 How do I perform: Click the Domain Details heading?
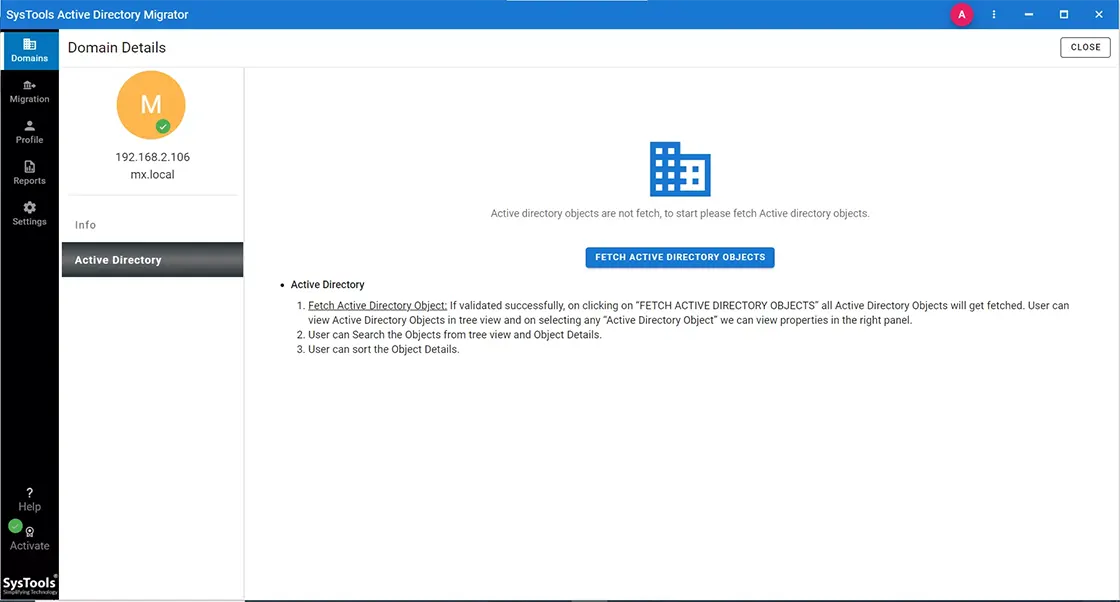[x=116, y=48]
